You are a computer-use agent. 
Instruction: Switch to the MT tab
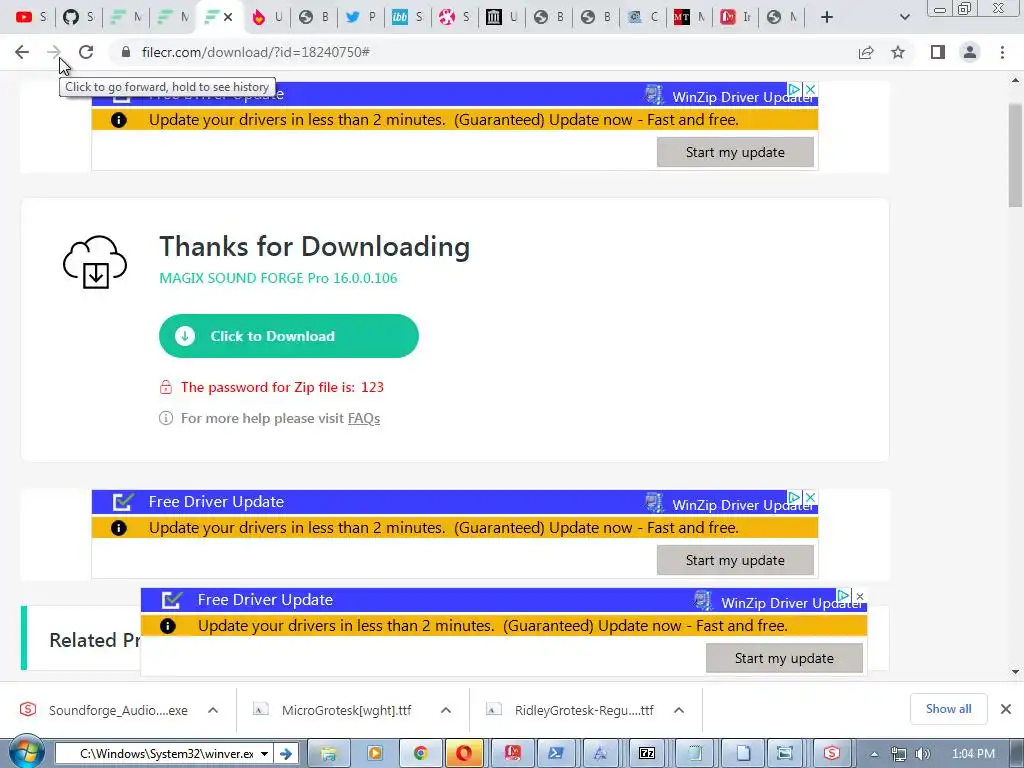click(x=688, y=17)
